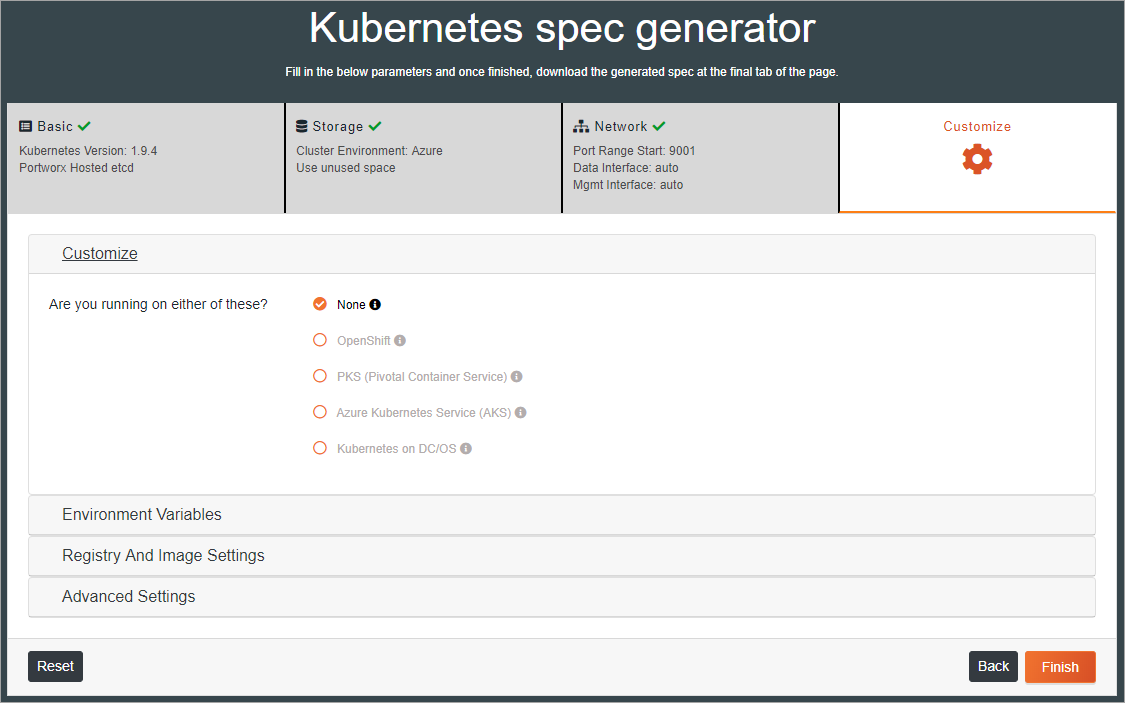
Task: Click the Storage database stack icon
Action: click(x=301, y=126)
